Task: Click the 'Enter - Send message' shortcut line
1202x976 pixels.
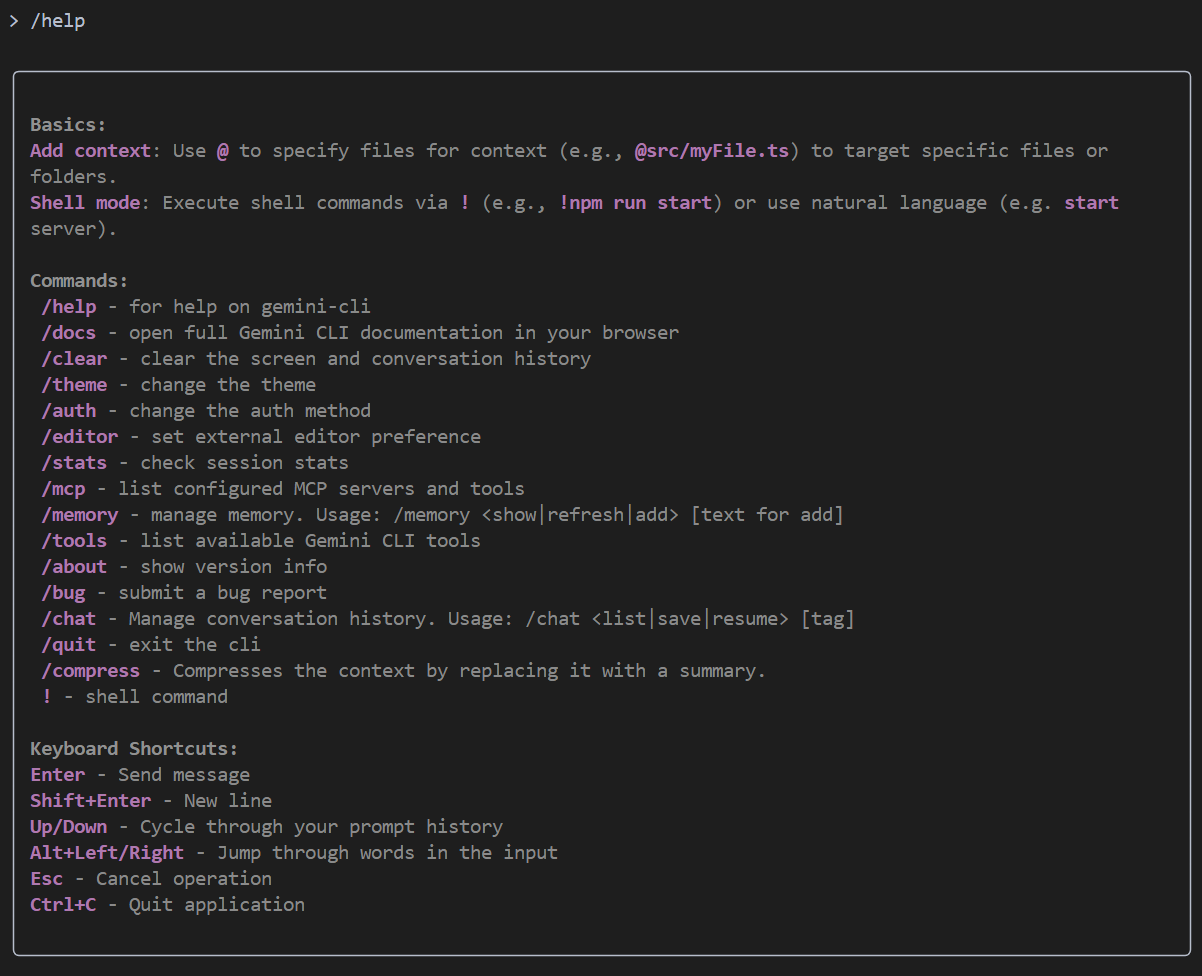Action: (140, 775)
